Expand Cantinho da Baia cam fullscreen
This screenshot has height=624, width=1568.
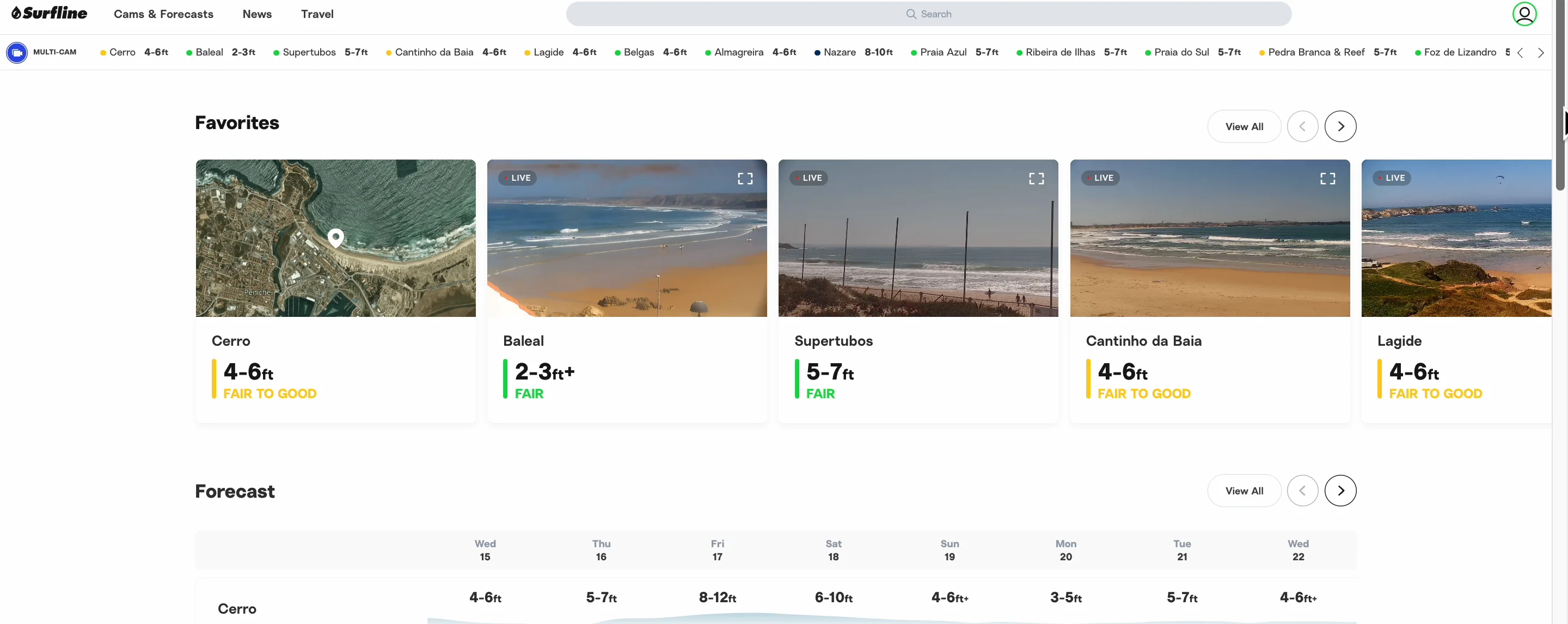pos(1327,179)
